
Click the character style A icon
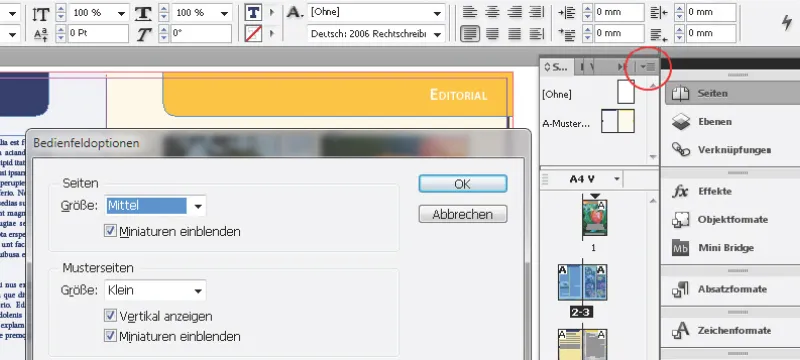click(x=295, y=13)
